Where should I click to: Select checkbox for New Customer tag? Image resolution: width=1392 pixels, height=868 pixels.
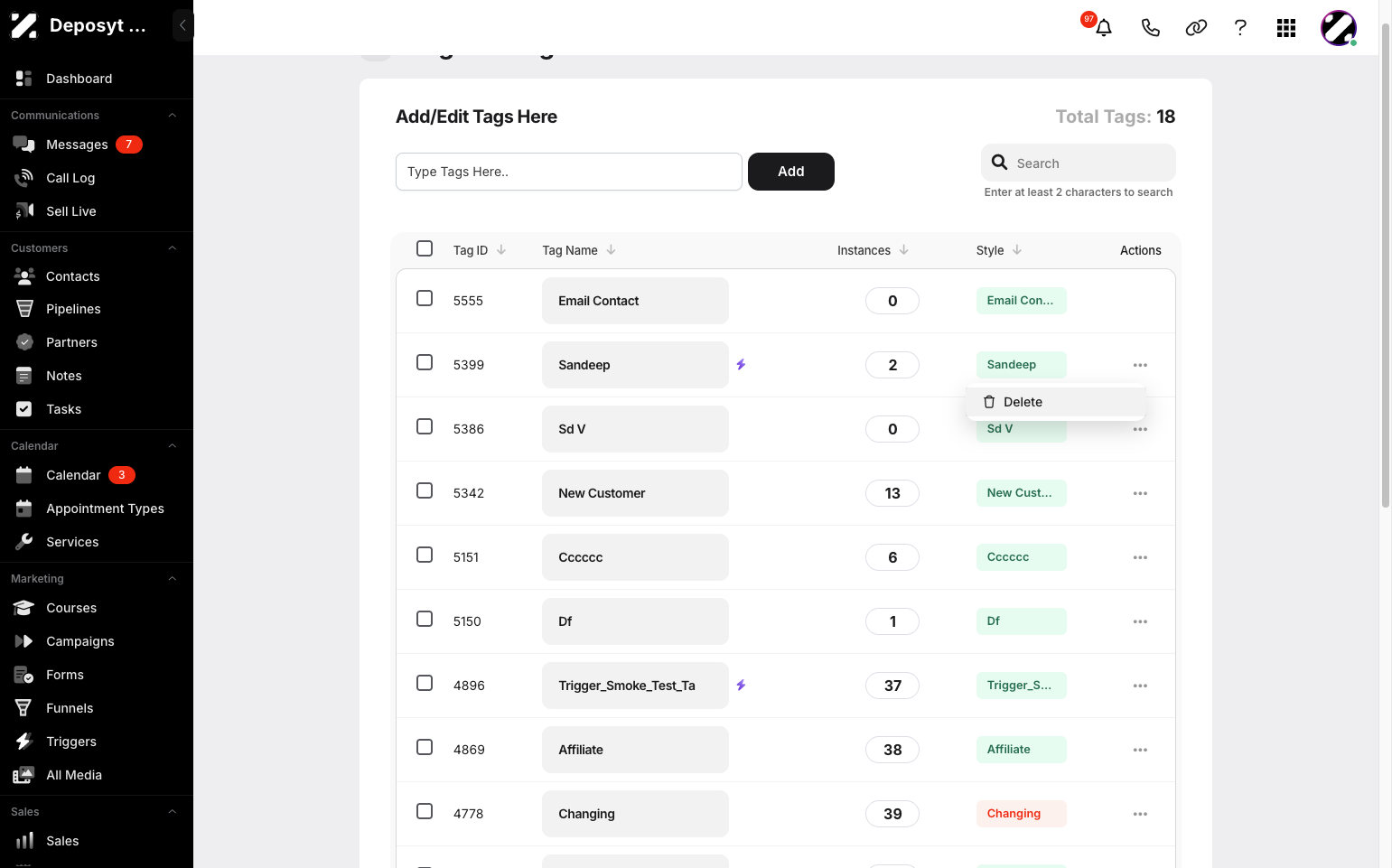(x=425, y=490)
